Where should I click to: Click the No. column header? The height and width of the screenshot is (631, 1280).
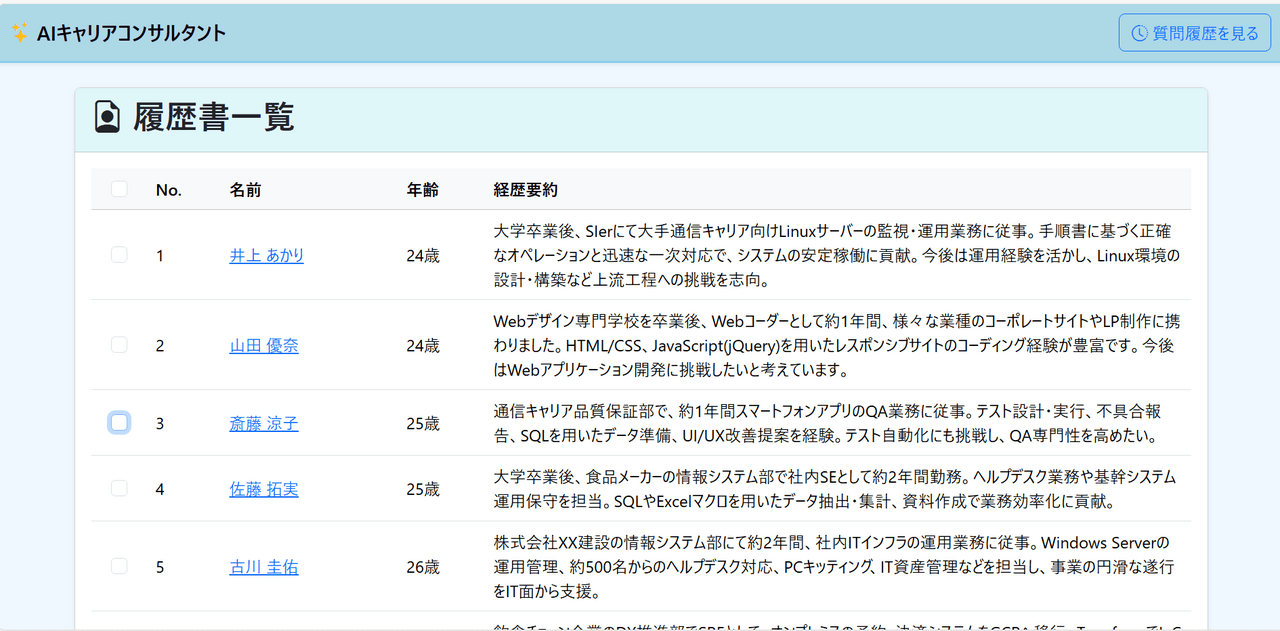pyautogui.click(x=168, y=190)
